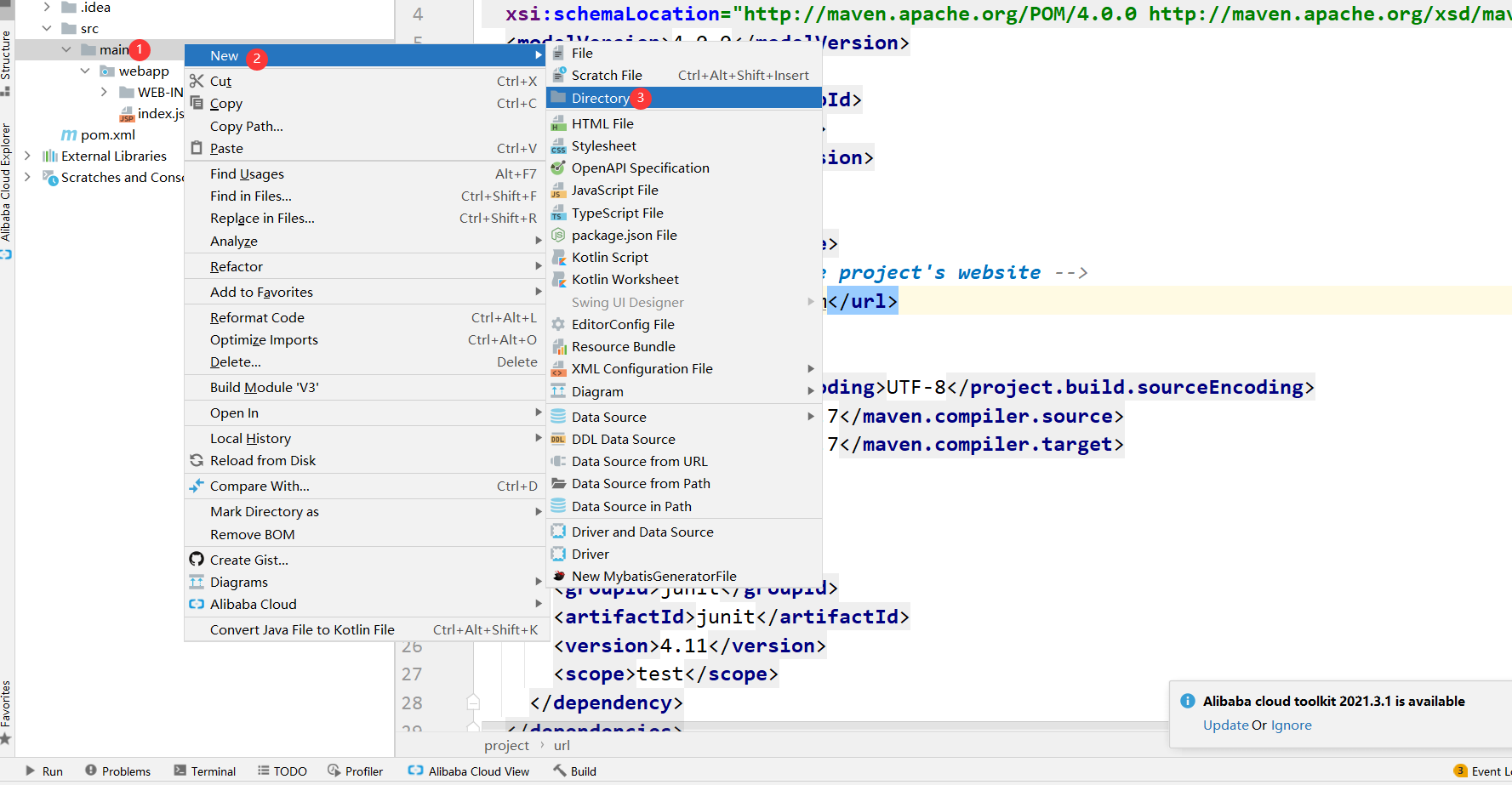Select Copy Path... menu entry
Screen dimensions: 1512x785
click(364, 126)
